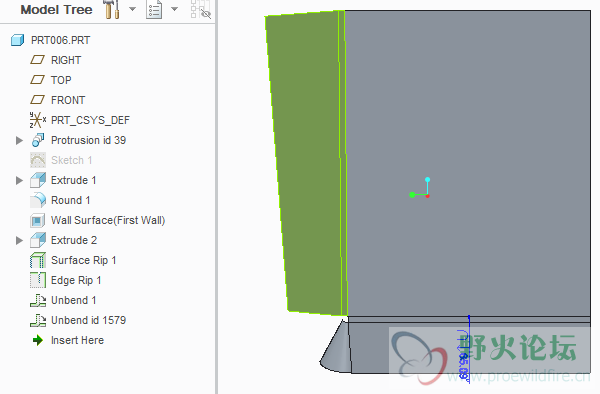Expand the Extrude 1 feature
Screen dimensions: 600x394
[x=19, y=181]
